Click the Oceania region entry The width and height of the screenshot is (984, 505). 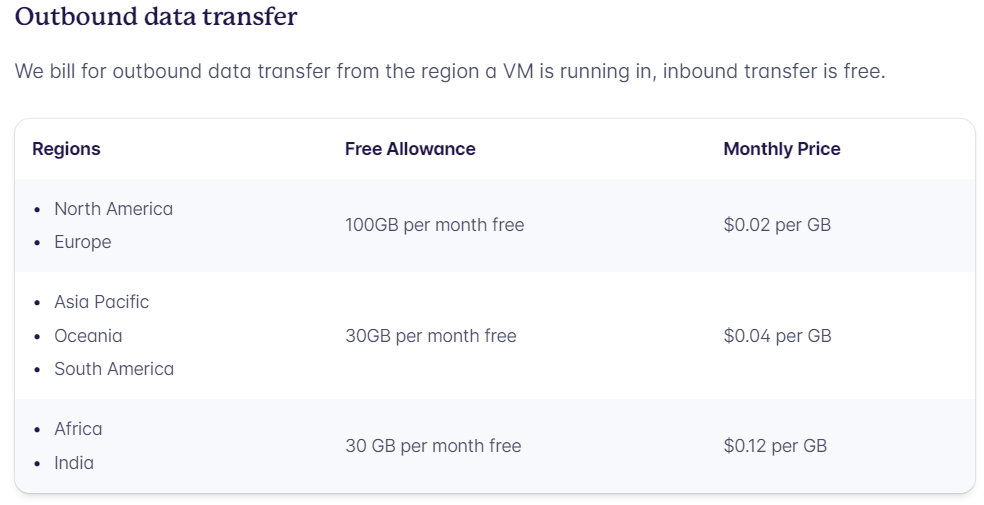(88, 336)
